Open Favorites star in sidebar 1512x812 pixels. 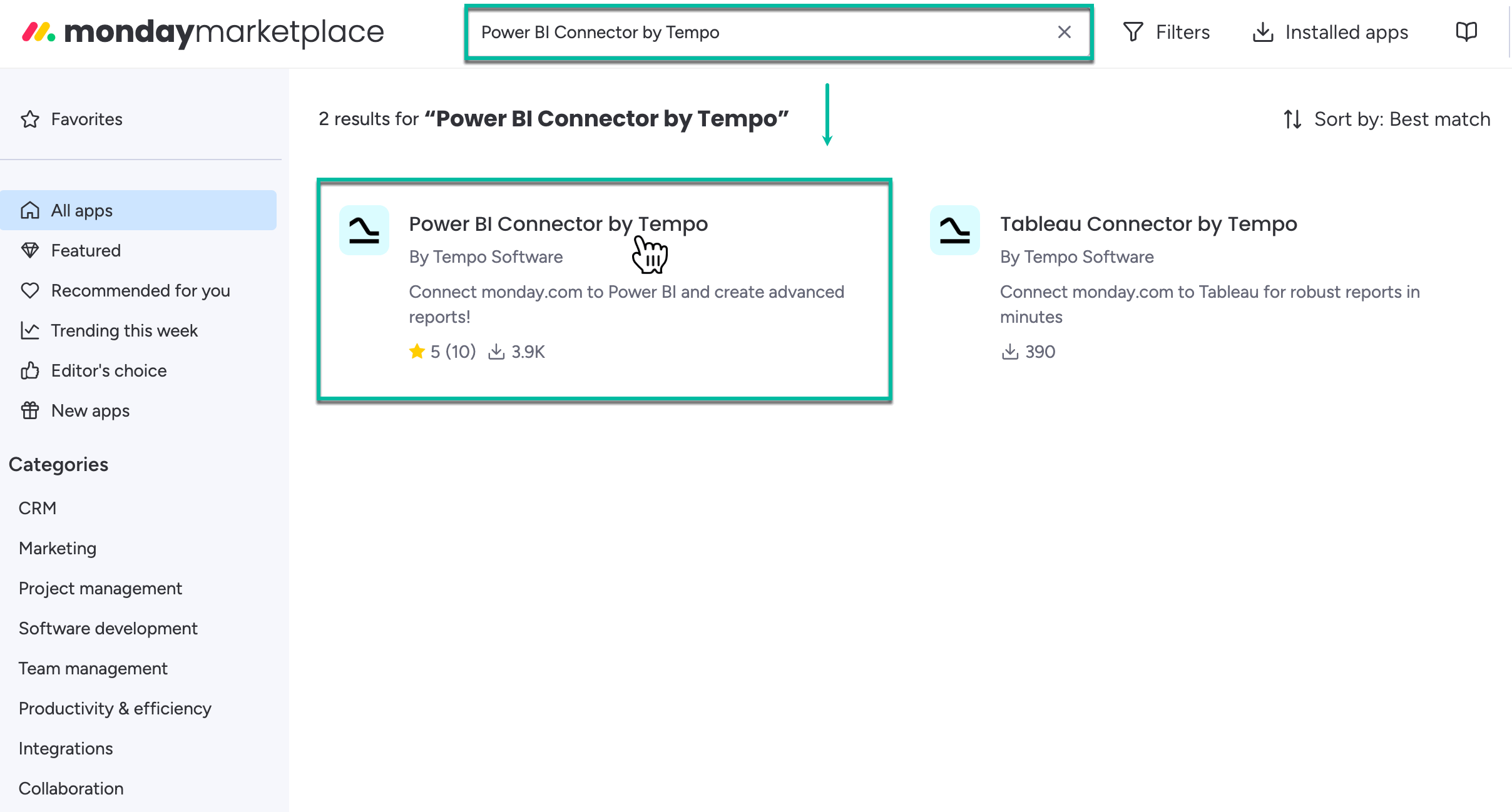(30, 119)
